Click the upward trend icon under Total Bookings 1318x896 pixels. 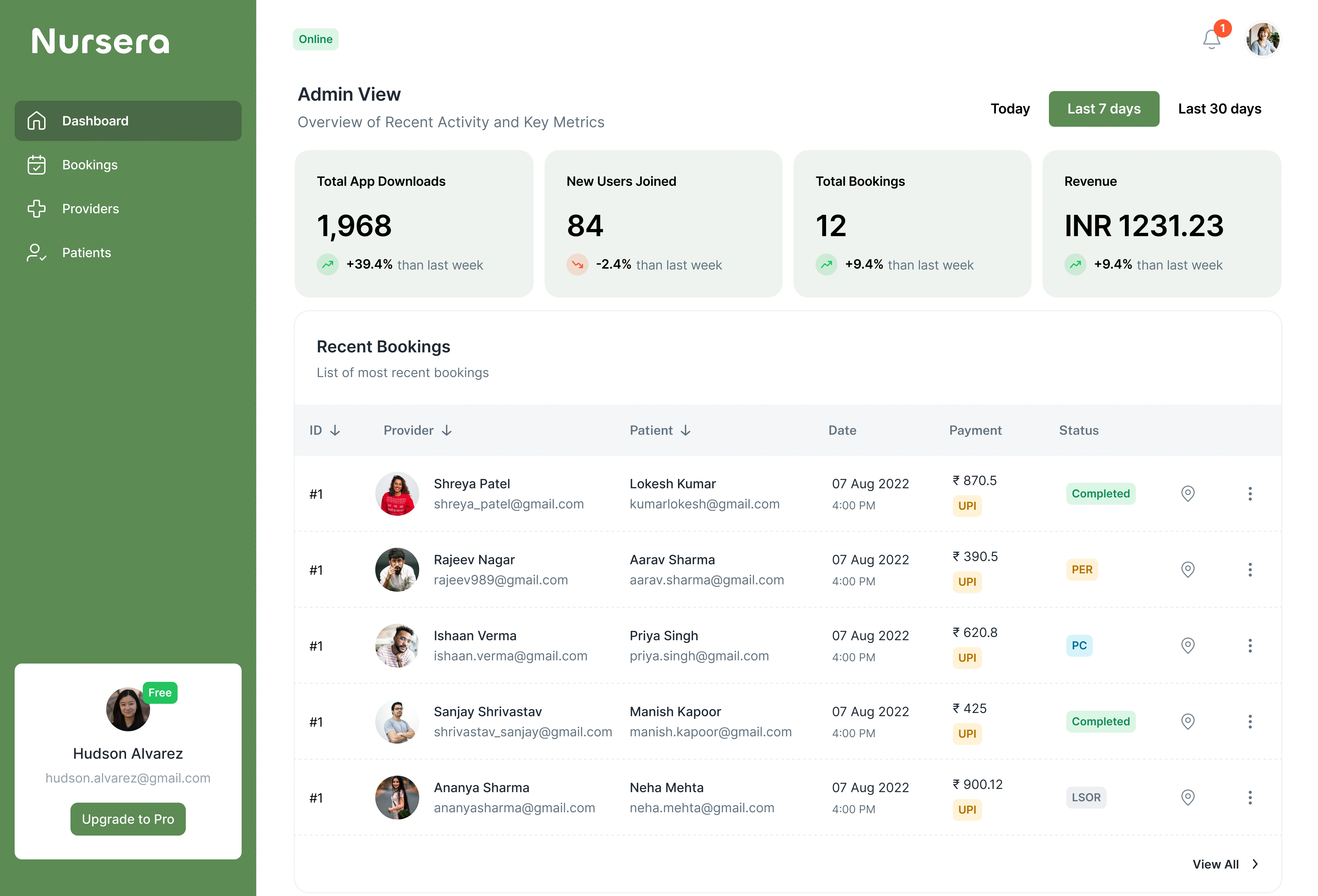pyautogui.click(x=826, y=264)
